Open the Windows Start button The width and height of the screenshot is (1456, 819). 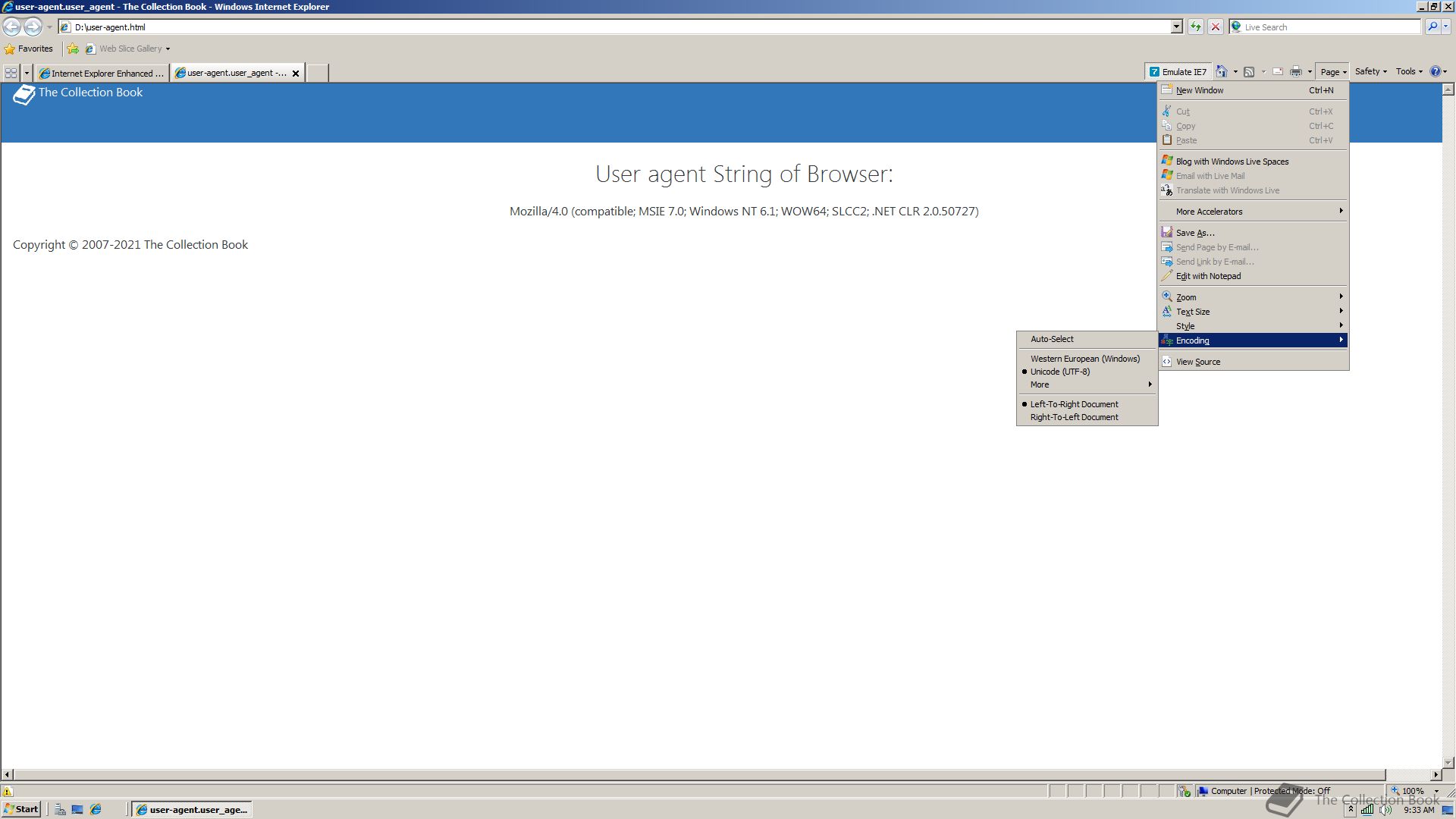[21, 809]
